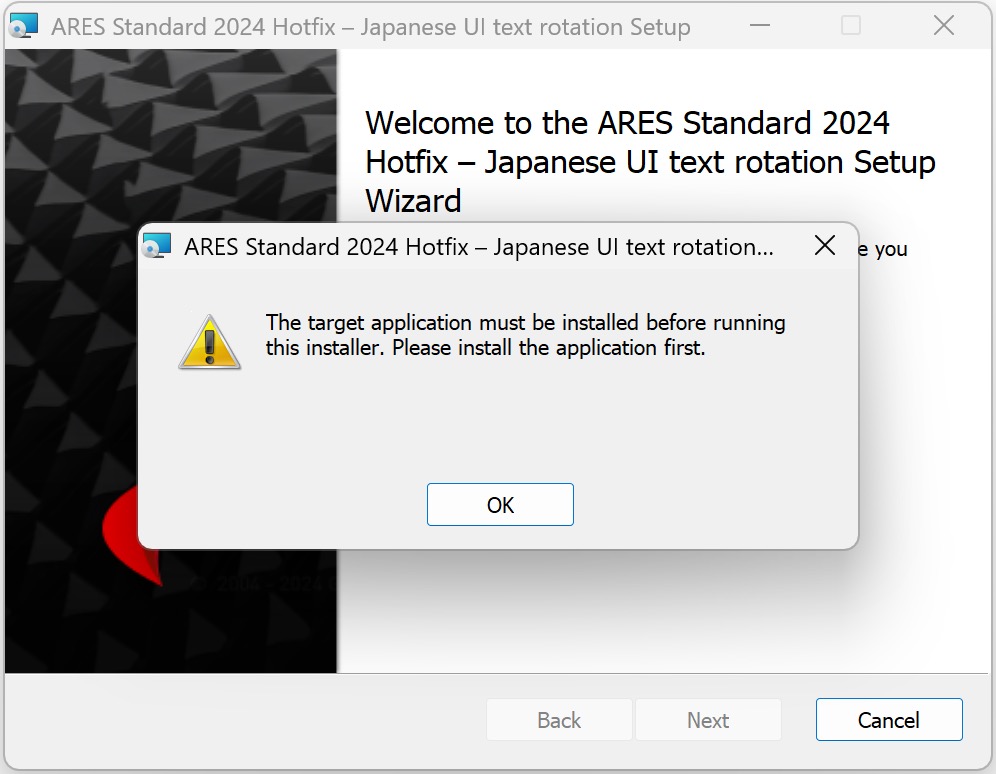Click the installer icon in the main window title bar
The height and width of the screenshot is (774, 996).
click(x=24, y=26)
